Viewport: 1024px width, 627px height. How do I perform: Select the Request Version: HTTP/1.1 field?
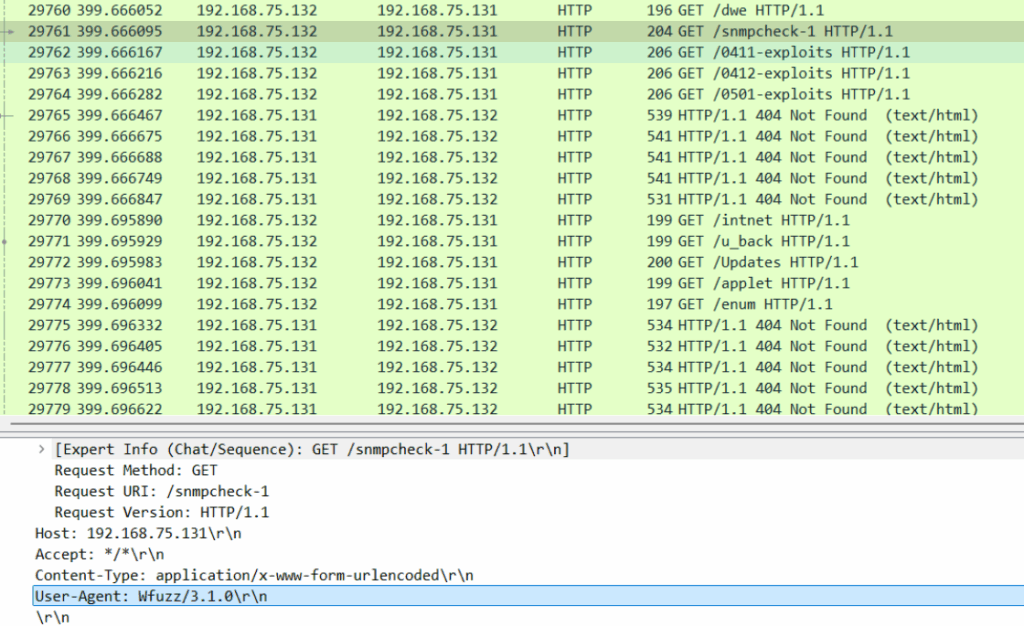161,512
